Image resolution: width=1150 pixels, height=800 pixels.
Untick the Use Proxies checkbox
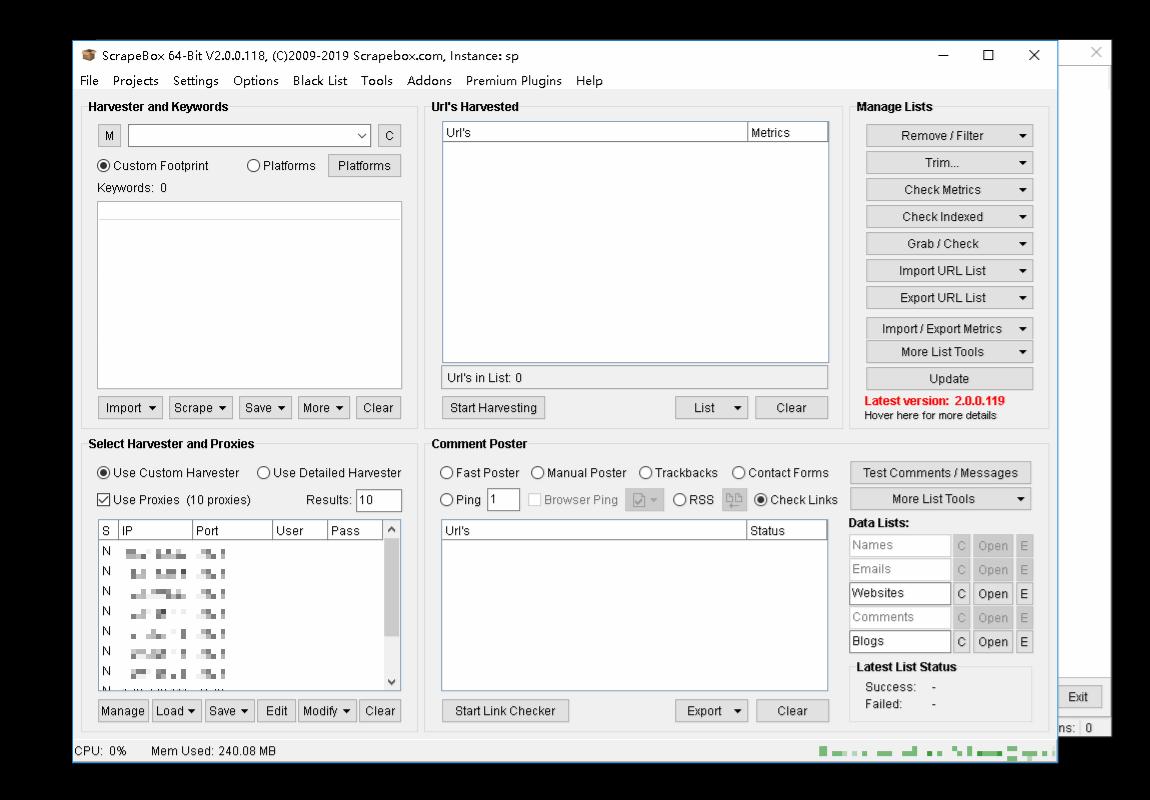(104, 500)
